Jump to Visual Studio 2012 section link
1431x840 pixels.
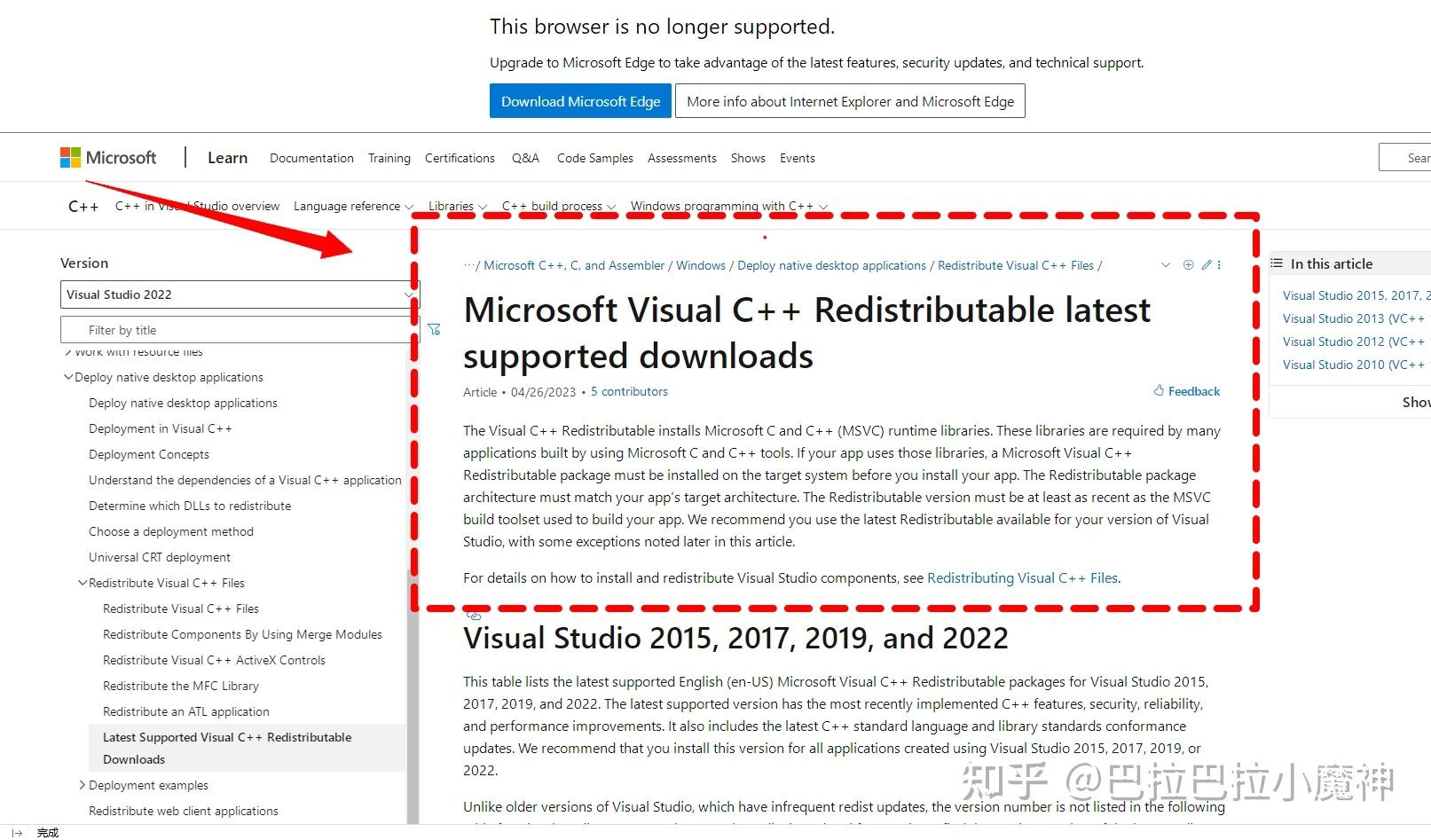click(1354, 341)
